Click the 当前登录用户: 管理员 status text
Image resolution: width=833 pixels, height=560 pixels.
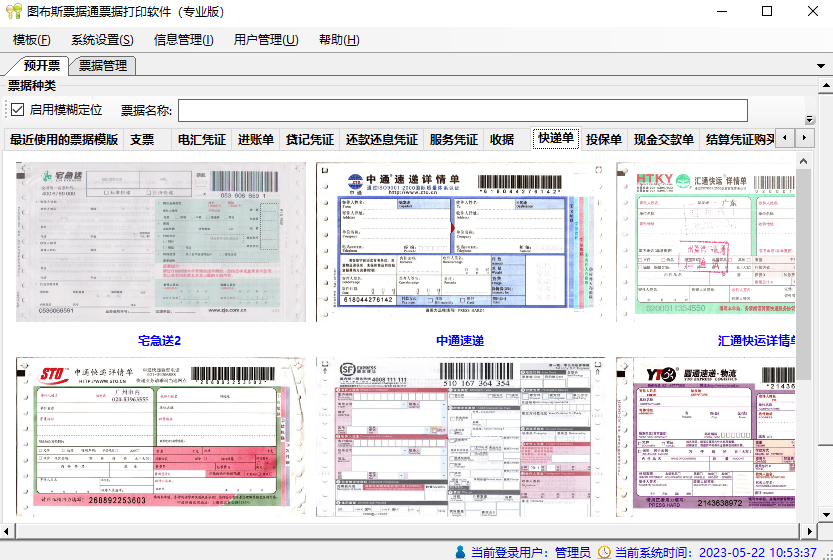pos(530,553)
